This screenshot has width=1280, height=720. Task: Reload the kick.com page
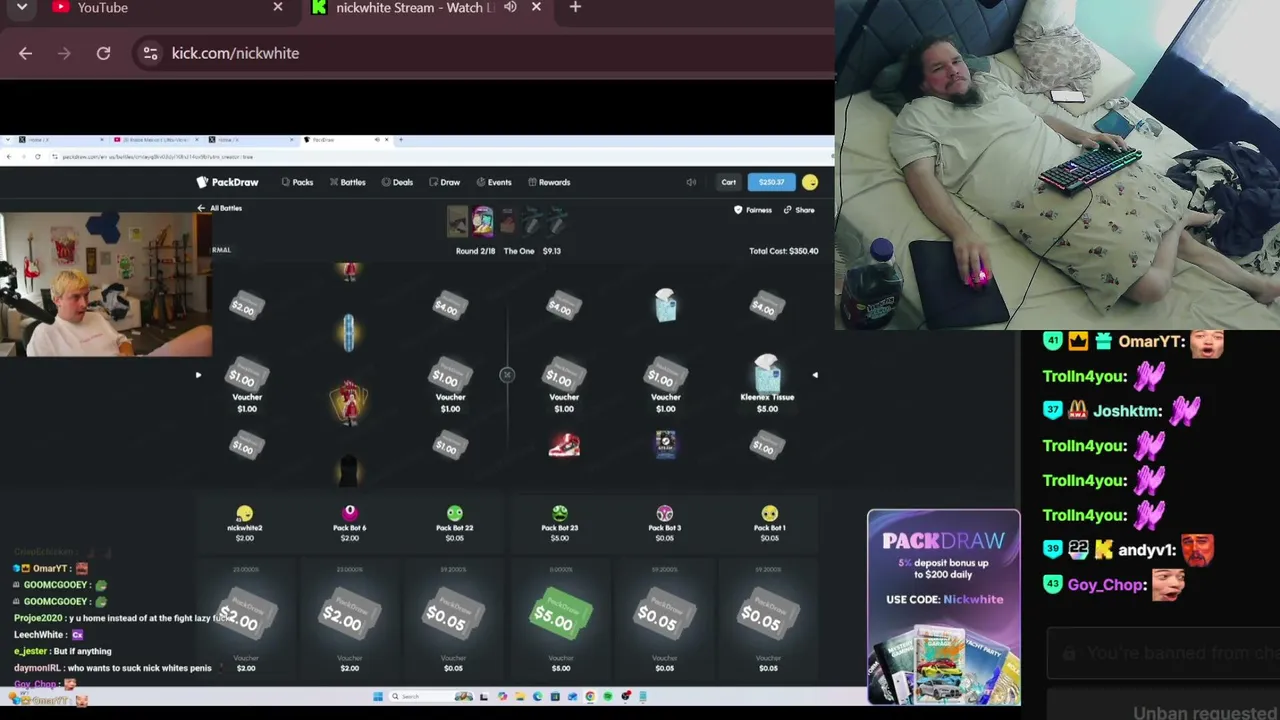click(x=103, y=53)
